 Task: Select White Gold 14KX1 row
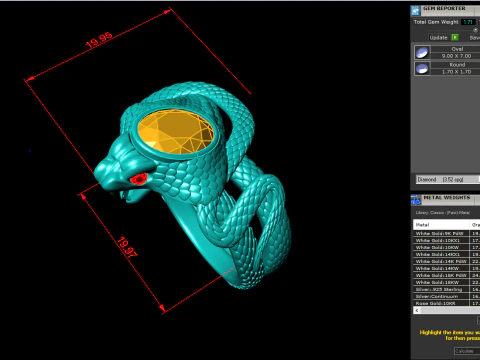441,254
